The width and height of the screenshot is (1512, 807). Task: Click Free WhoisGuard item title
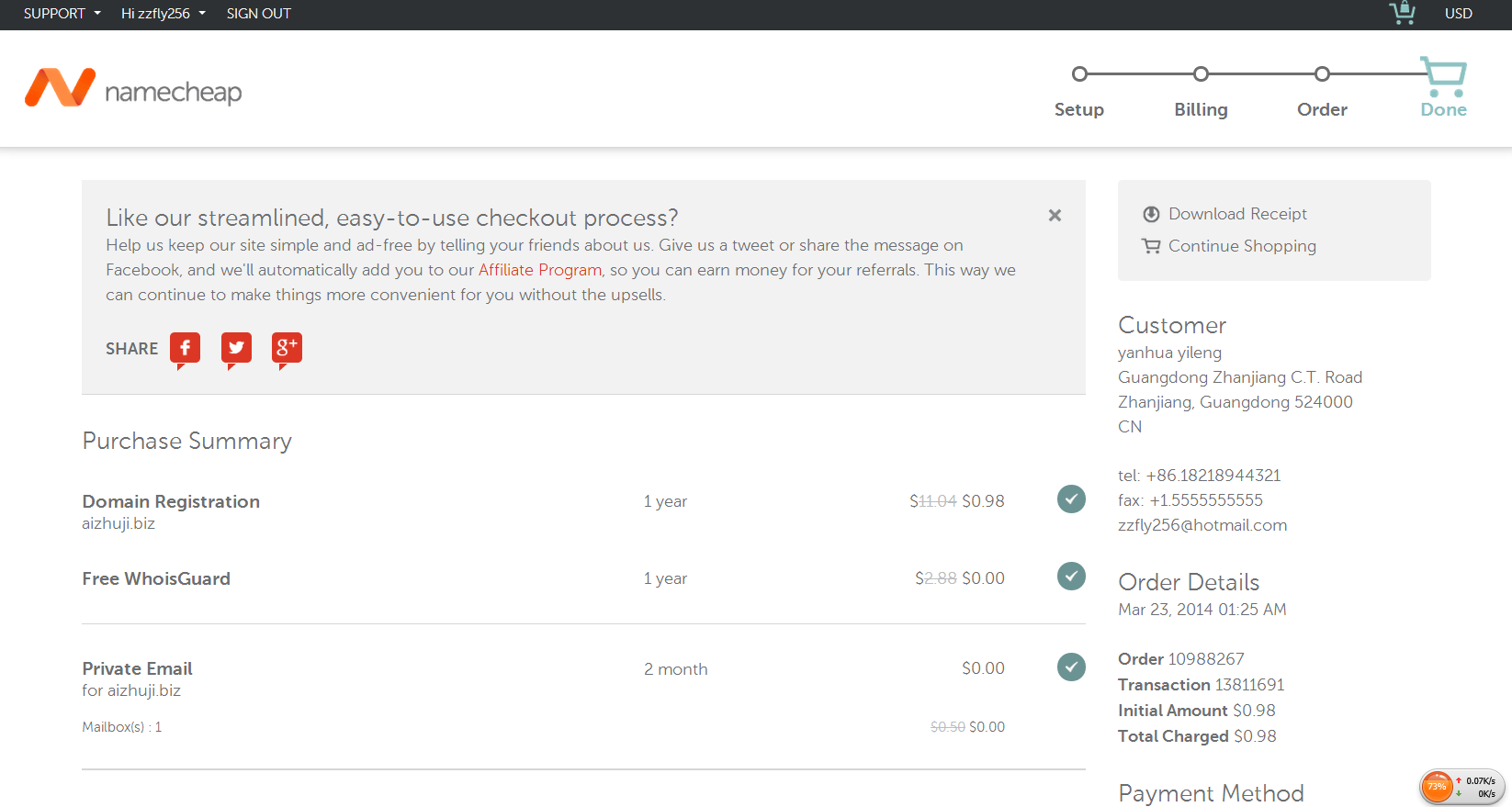tap(156, 578)
